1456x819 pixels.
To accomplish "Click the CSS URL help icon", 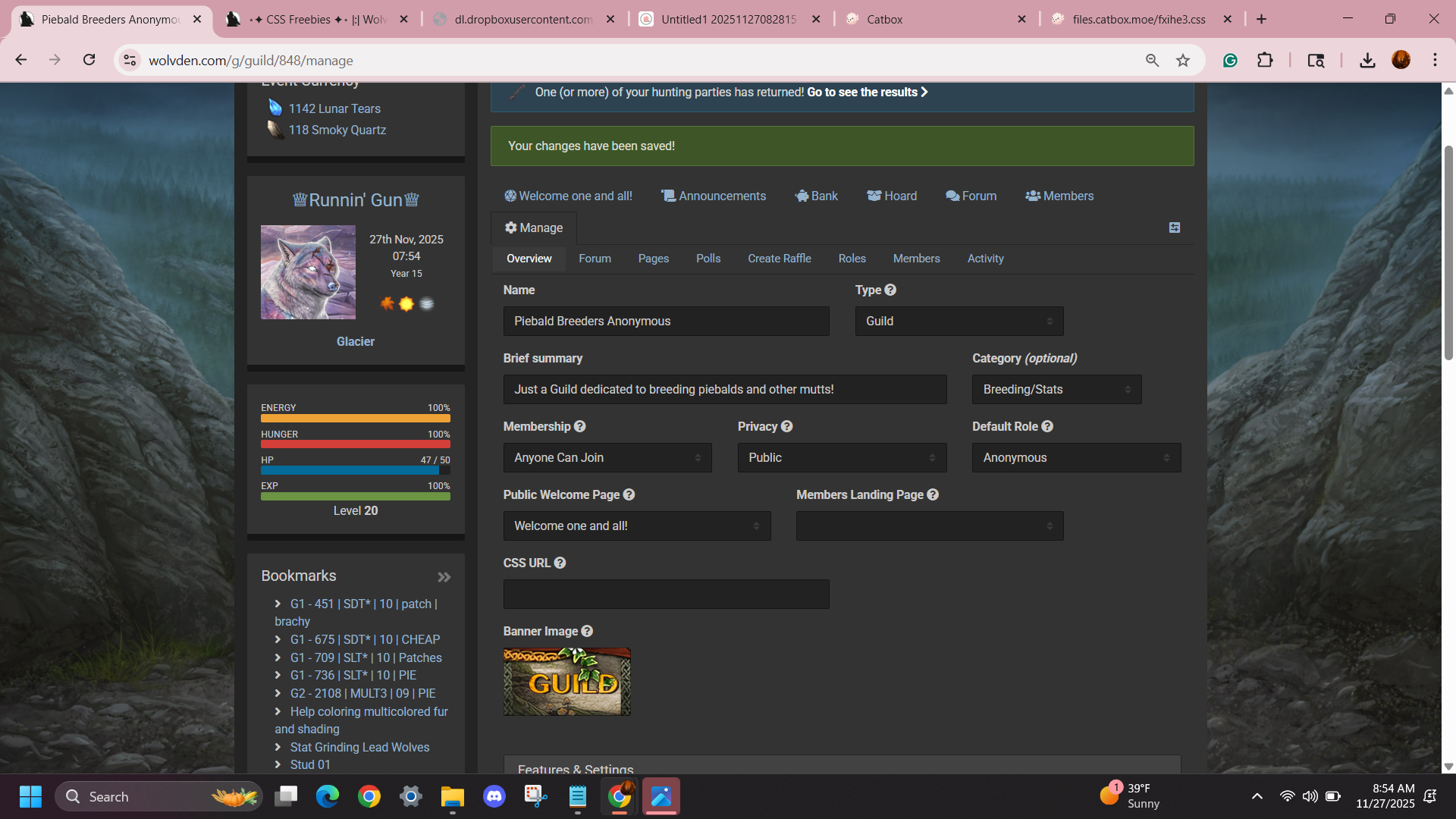I will [x=560, y=563].
